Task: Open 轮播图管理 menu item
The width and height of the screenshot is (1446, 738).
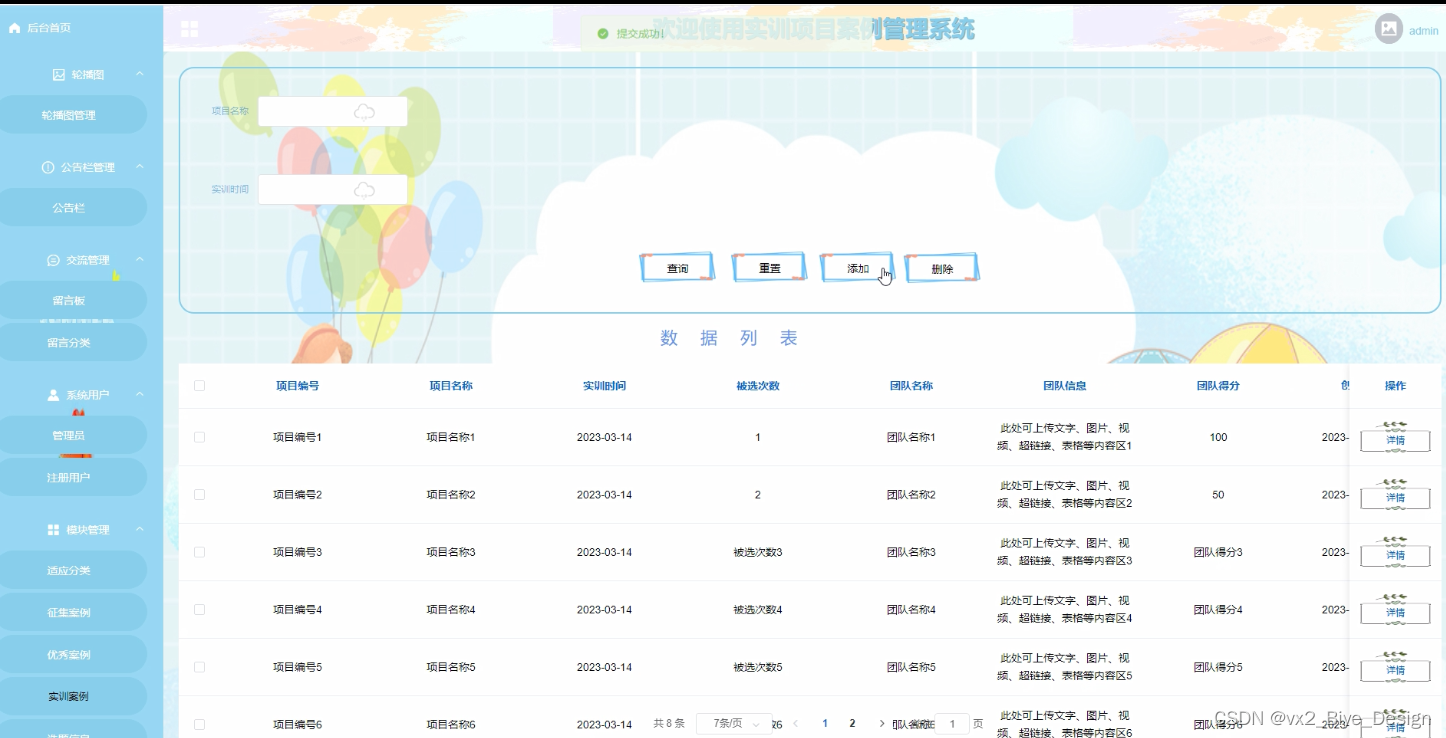Action: [x=70, y=115]
